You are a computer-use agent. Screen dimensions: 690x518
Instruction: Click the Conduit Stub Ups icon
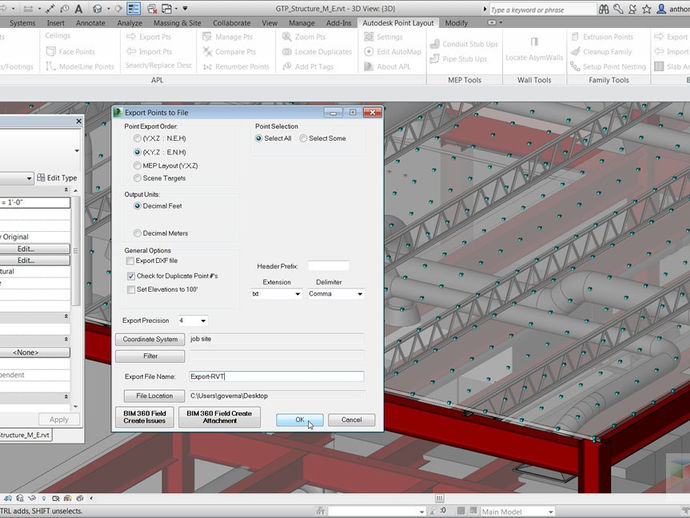pyautogui.click(x=436, y=43)
